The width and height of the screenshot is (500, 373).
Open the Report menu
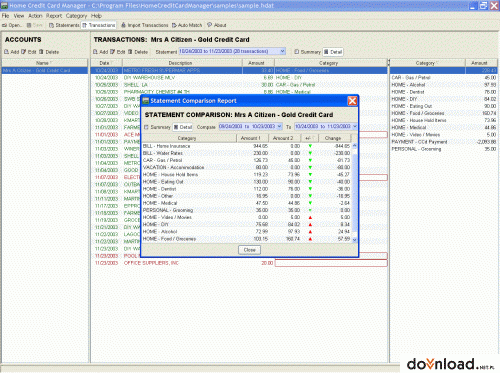54,16
